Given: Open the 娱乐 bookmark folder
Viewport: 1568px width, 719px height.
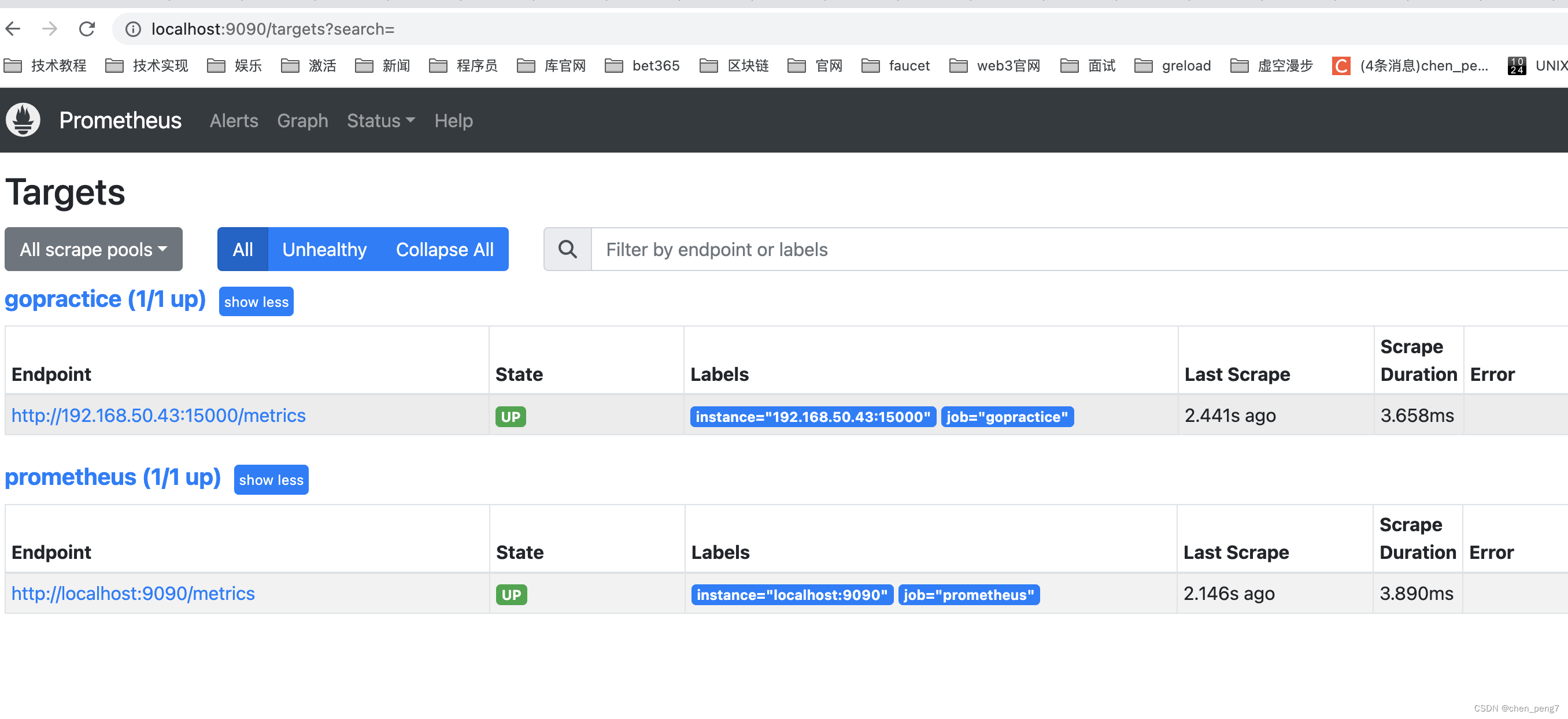Looking at the screenshot, I should pos(234,66).
